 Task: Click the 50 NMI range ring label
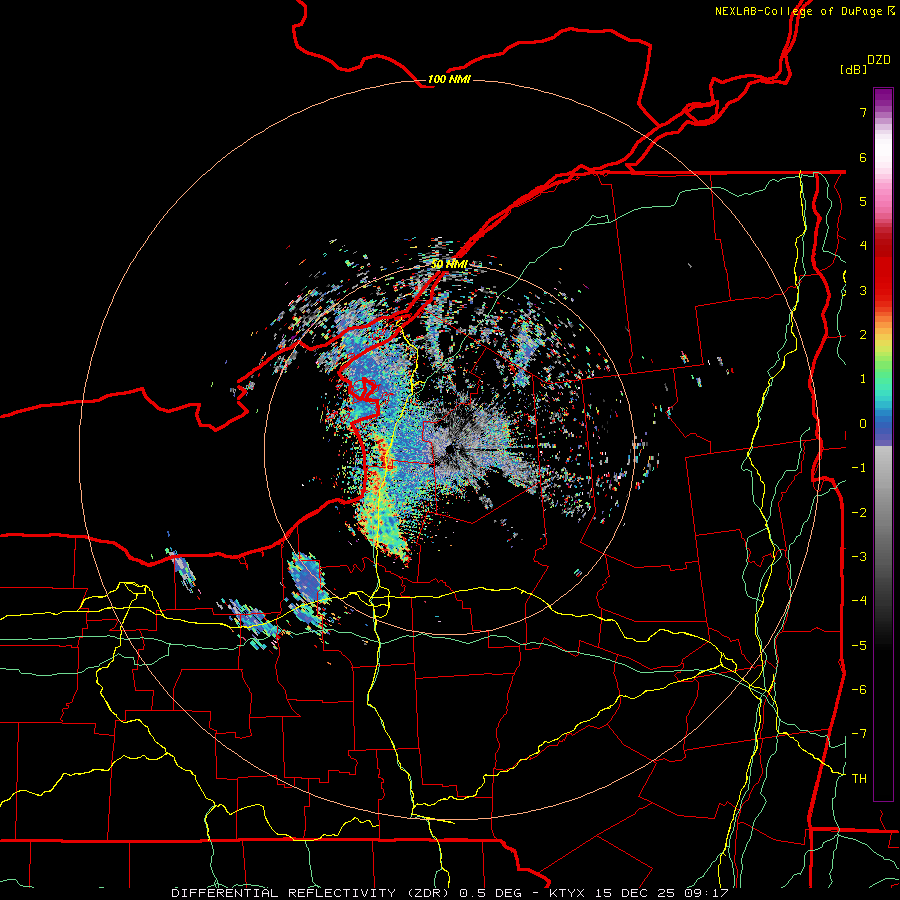[x=449, y=264]
